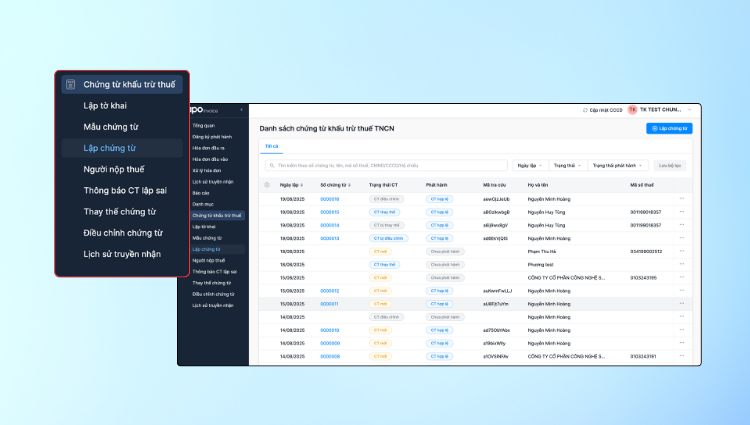This screenshot has height=425, width=750.
Task: Open more actions for row 0000011
Action: coord(682,304)
